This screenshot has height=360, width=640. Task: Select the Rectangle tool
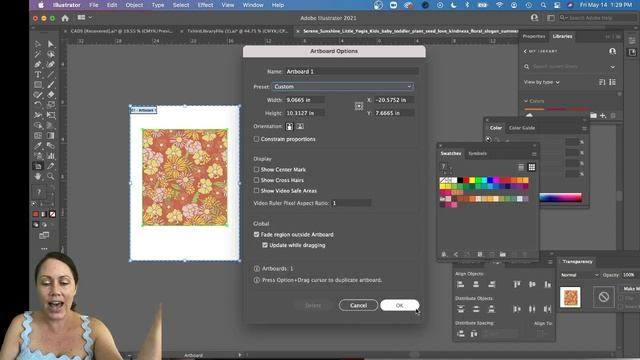(38, 85)
